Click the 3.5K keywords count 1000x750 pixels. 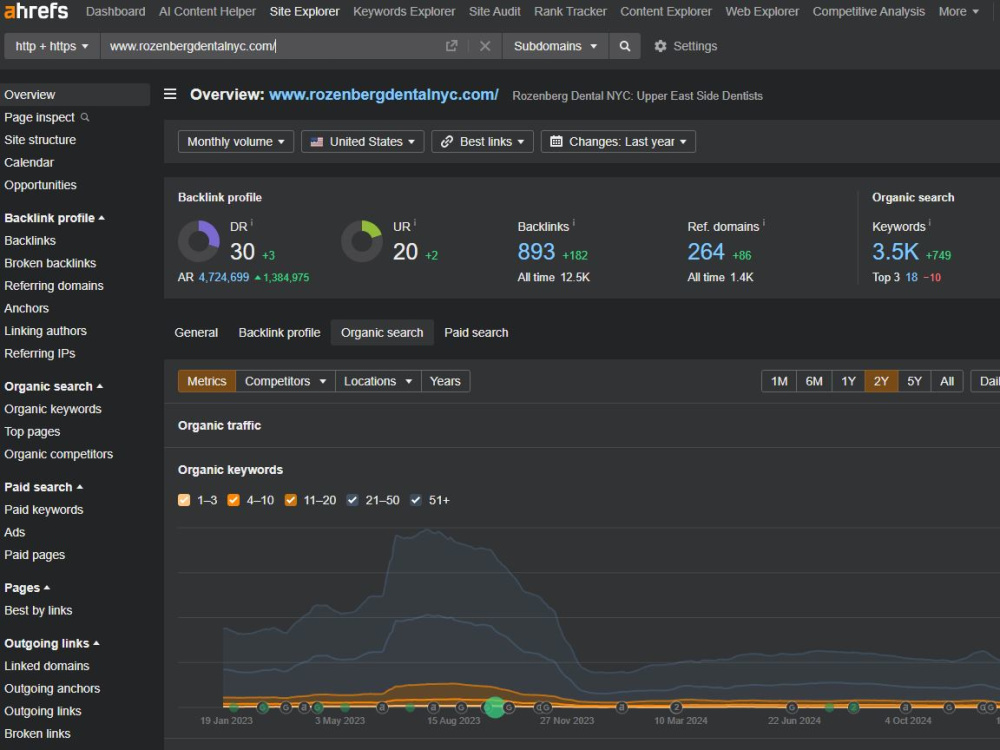(895, 252)
